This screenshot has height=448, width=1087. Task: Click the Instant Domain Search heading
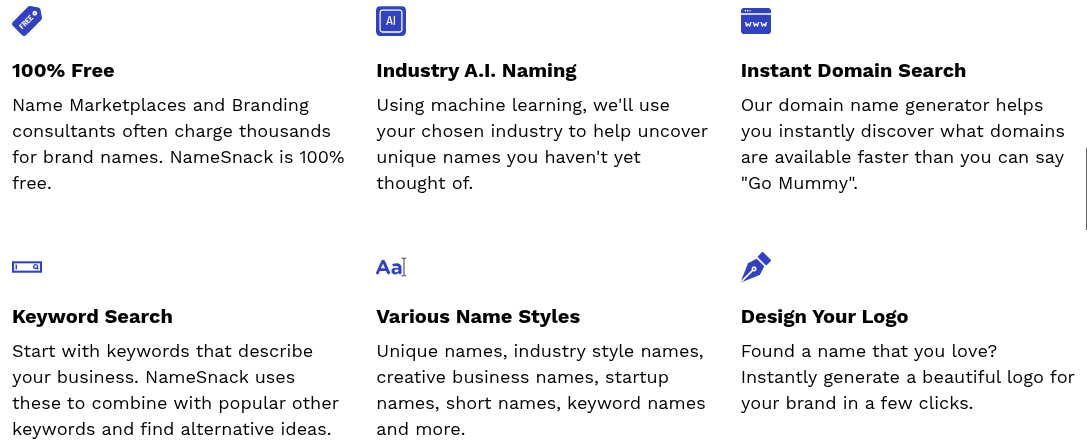(853, 71)
